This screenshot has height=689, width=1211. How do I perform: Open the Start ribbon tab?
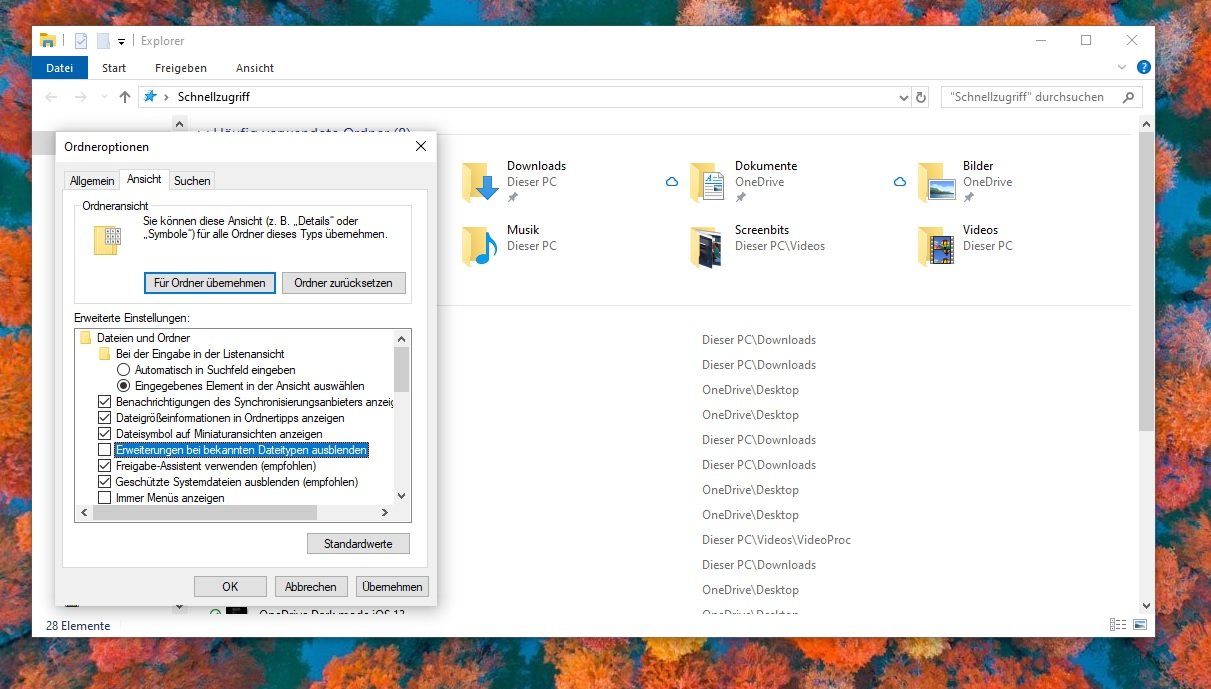(x=114, y=68)
